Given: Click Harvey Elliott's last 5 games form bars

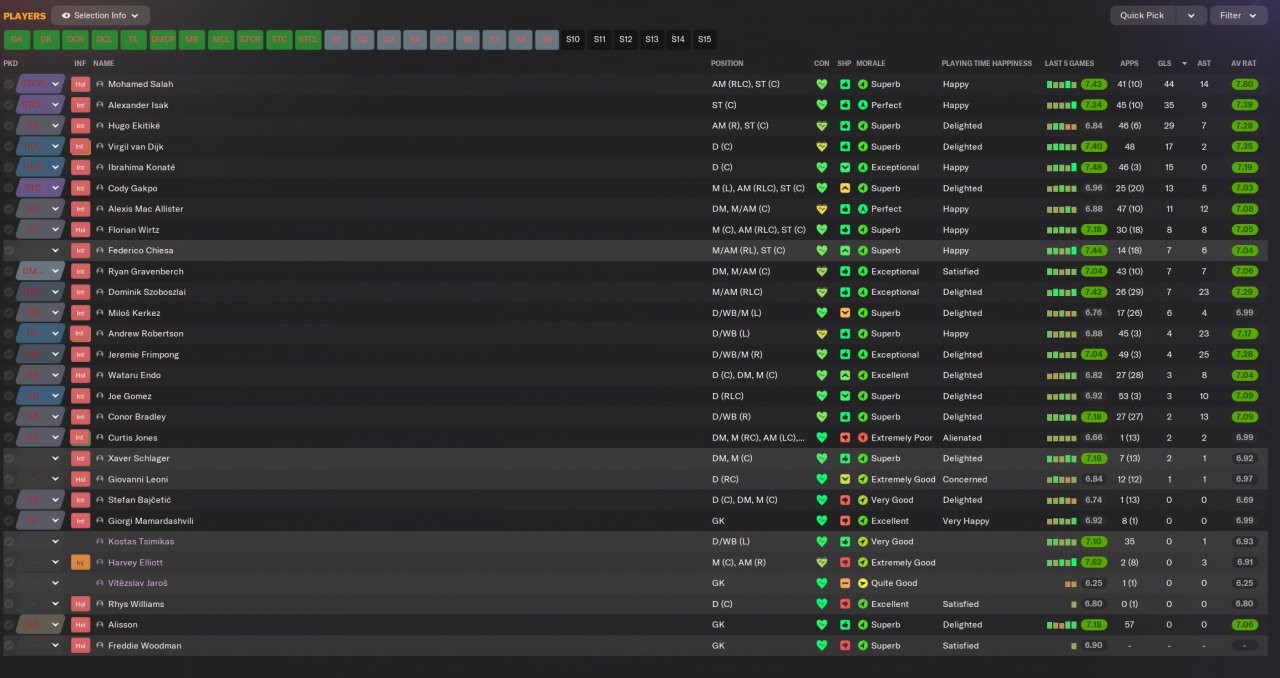Looking at the screenshot, I should pyautogui.click(x=1062, y=563).
